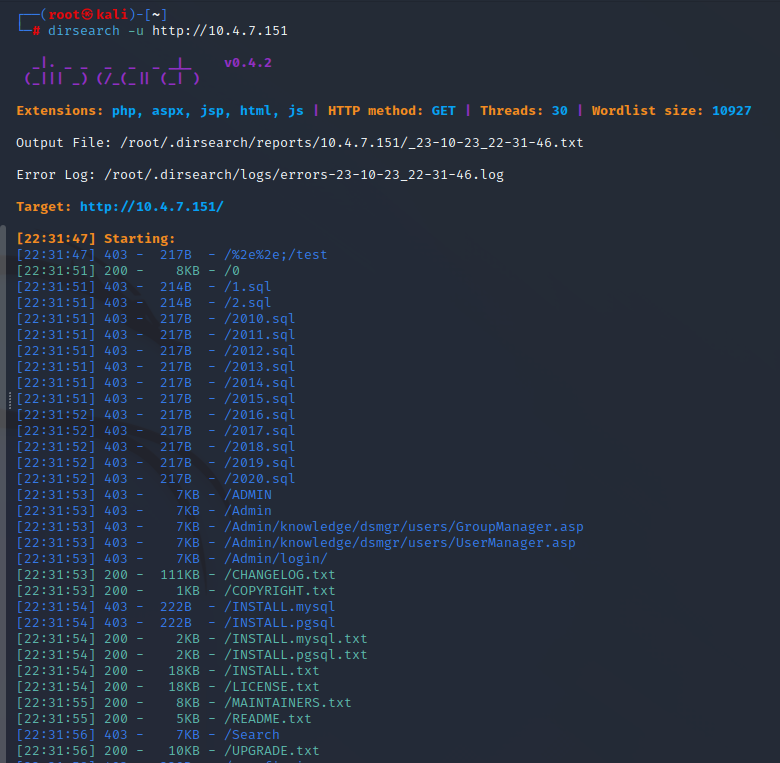The image size is (780, 763).
Task: Click the GroupManager.asp result path
Action: pyautogui.click(x=403, y=526)
